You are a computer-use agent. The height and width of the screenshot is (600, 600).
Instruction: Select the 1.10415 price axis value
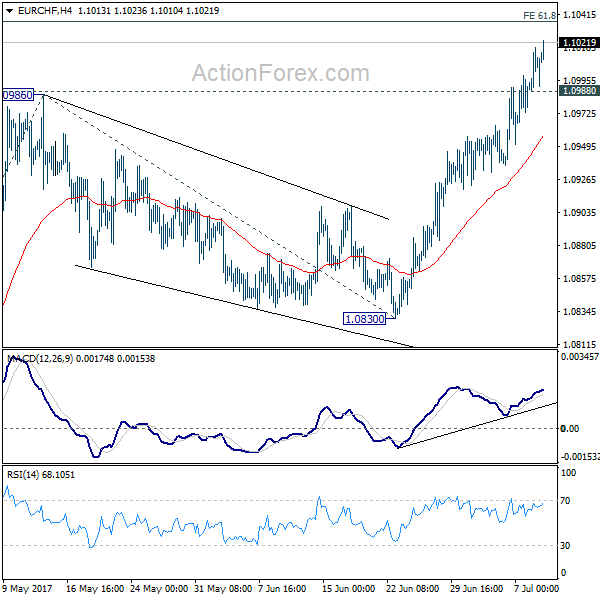pyautogui.click(x=580, y=15)
